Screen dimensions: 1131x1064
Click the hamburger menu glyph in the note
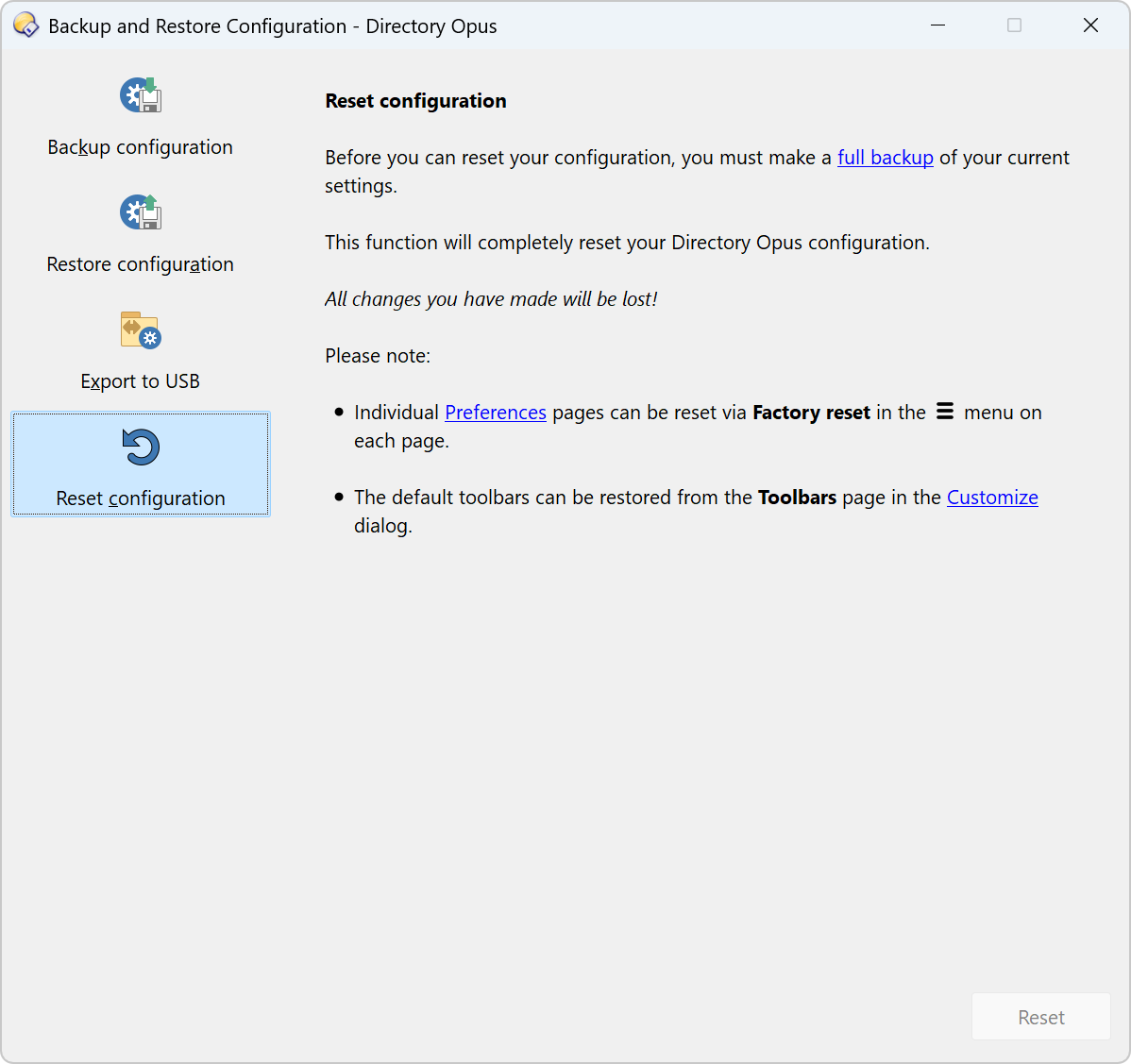[944, 412]
